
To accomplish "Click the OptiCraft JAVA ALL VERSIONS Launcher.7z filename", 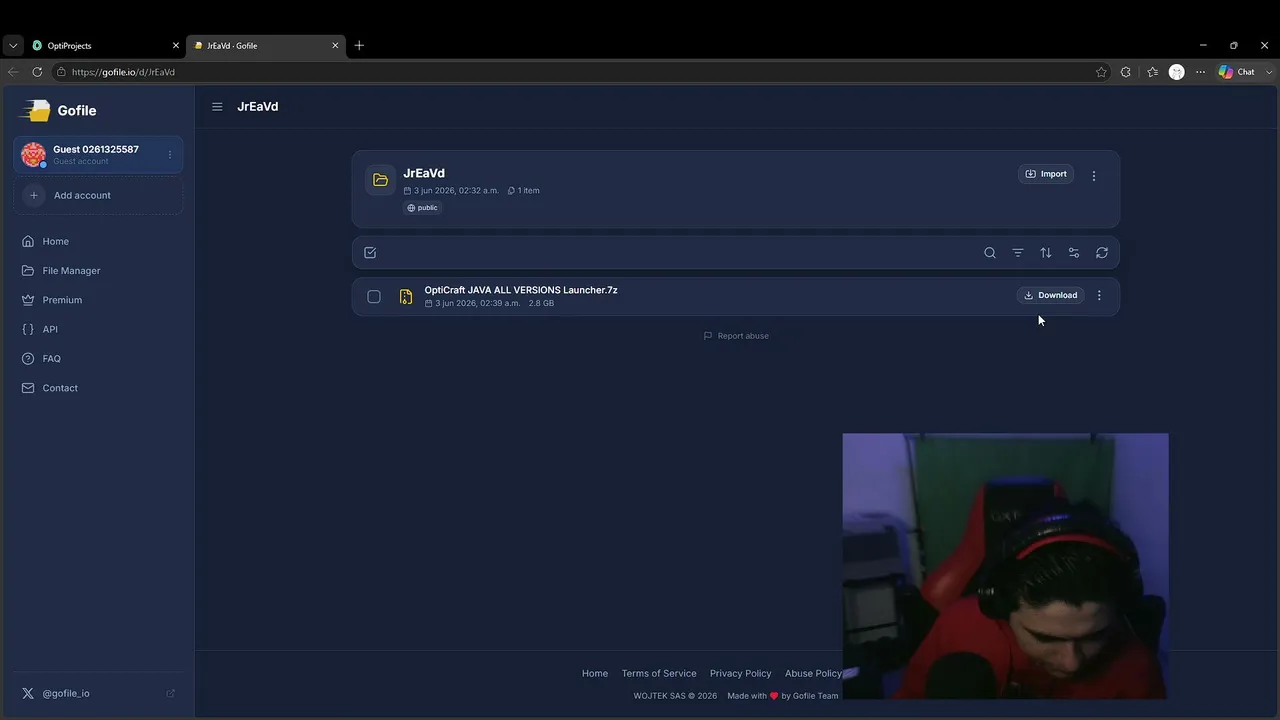I will (x=521, y=290).
